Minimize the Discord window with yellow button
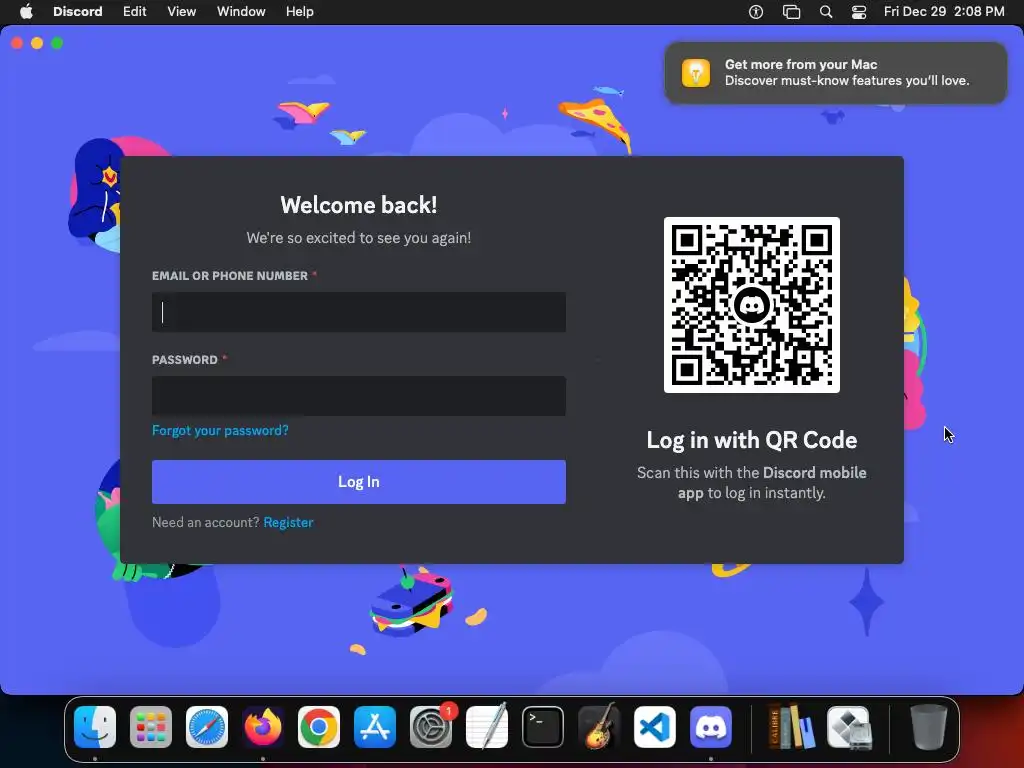1024x768 pixels. (37, 43)
